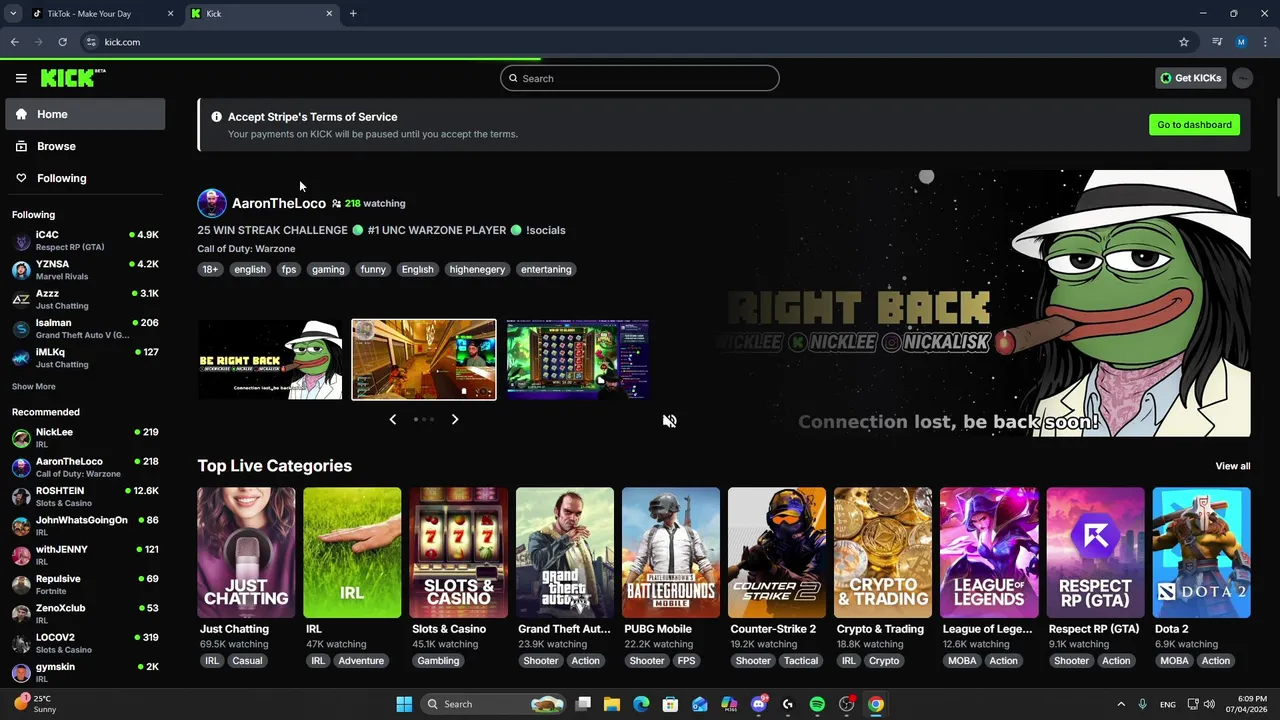Screen dimensions: 1280x720
Task: Open the tab search dropdown arrow
Action: (13, 14)
